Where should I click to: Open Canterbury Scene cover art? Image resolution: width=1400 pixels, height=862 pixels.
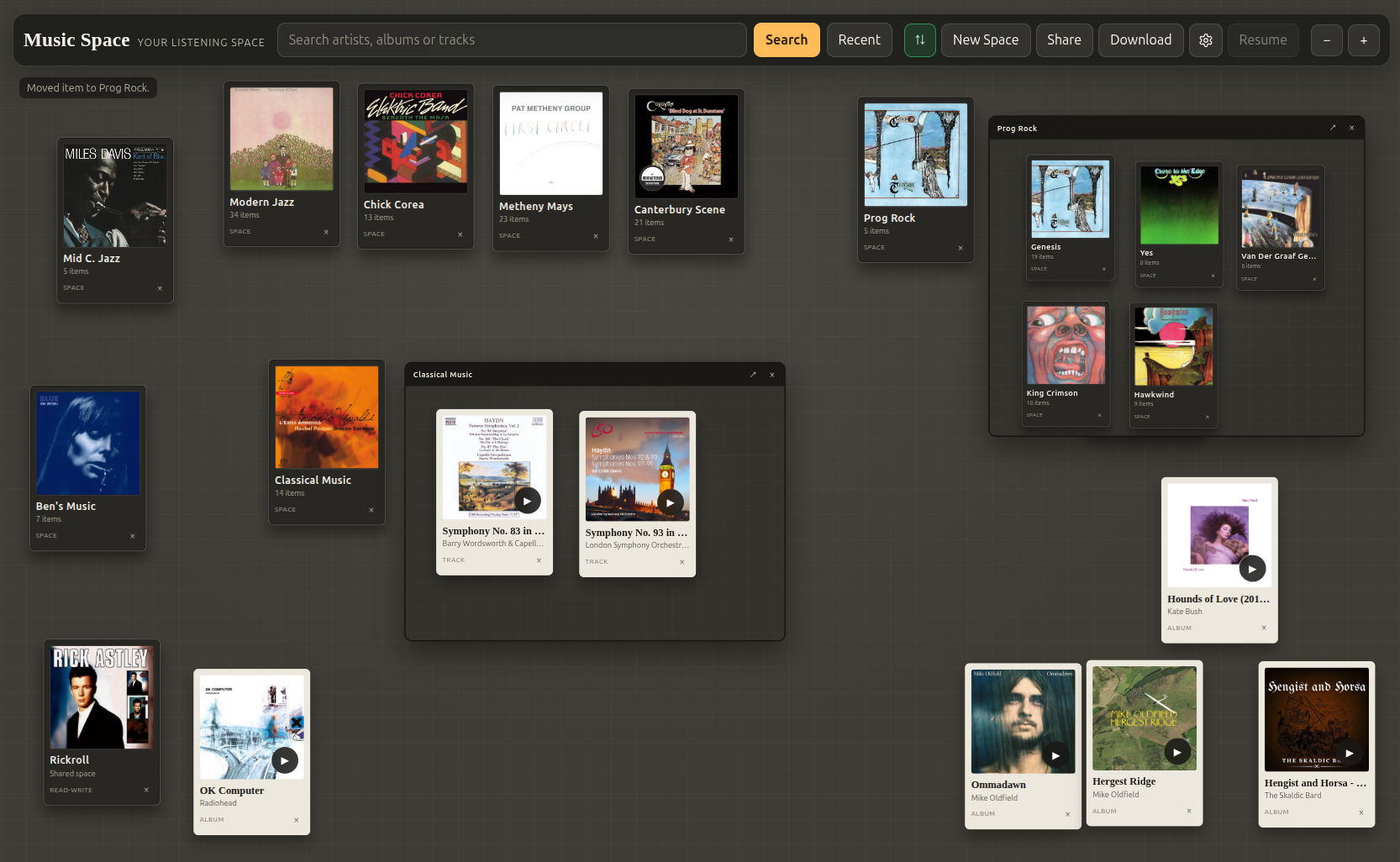tap(687, 146)
